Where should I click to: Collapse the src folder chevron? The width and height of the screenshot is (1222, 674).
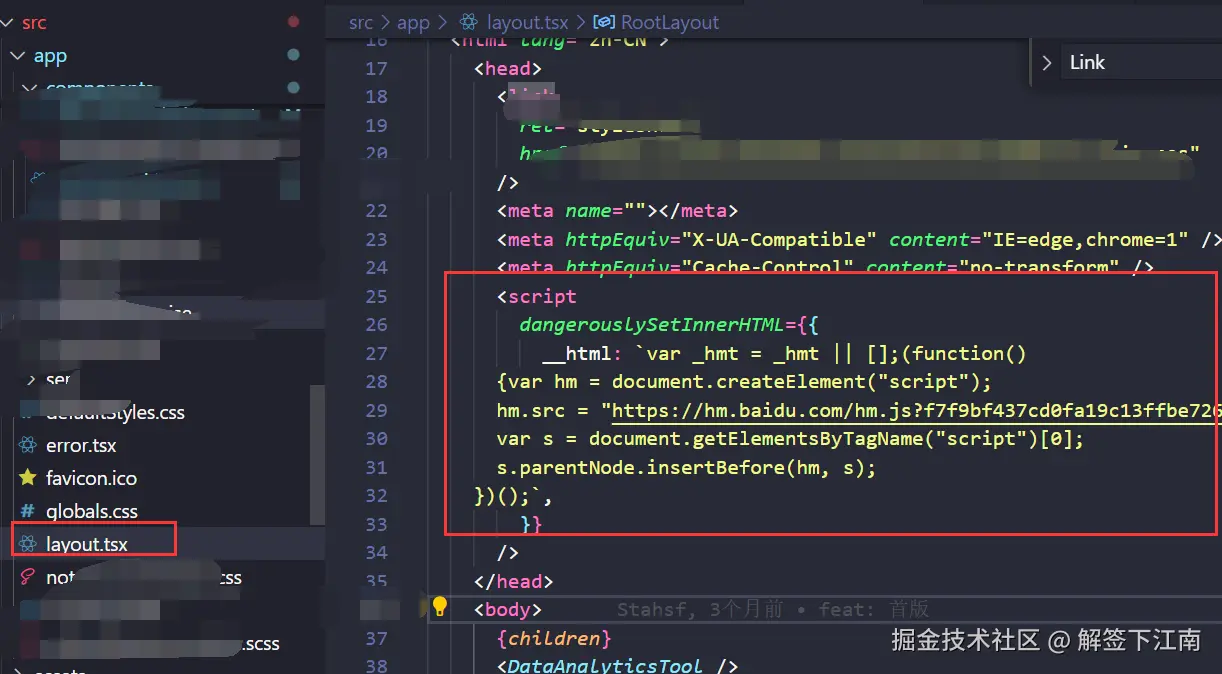pyautogui.click(x=9, y=22)
